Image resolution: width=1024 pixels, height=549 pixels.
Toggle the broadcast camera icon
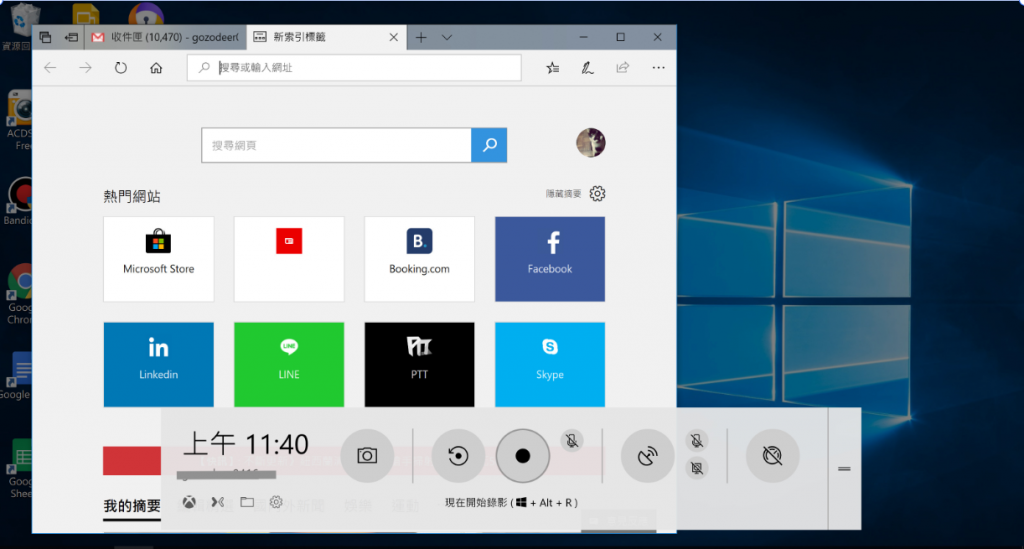coord(697,468)
